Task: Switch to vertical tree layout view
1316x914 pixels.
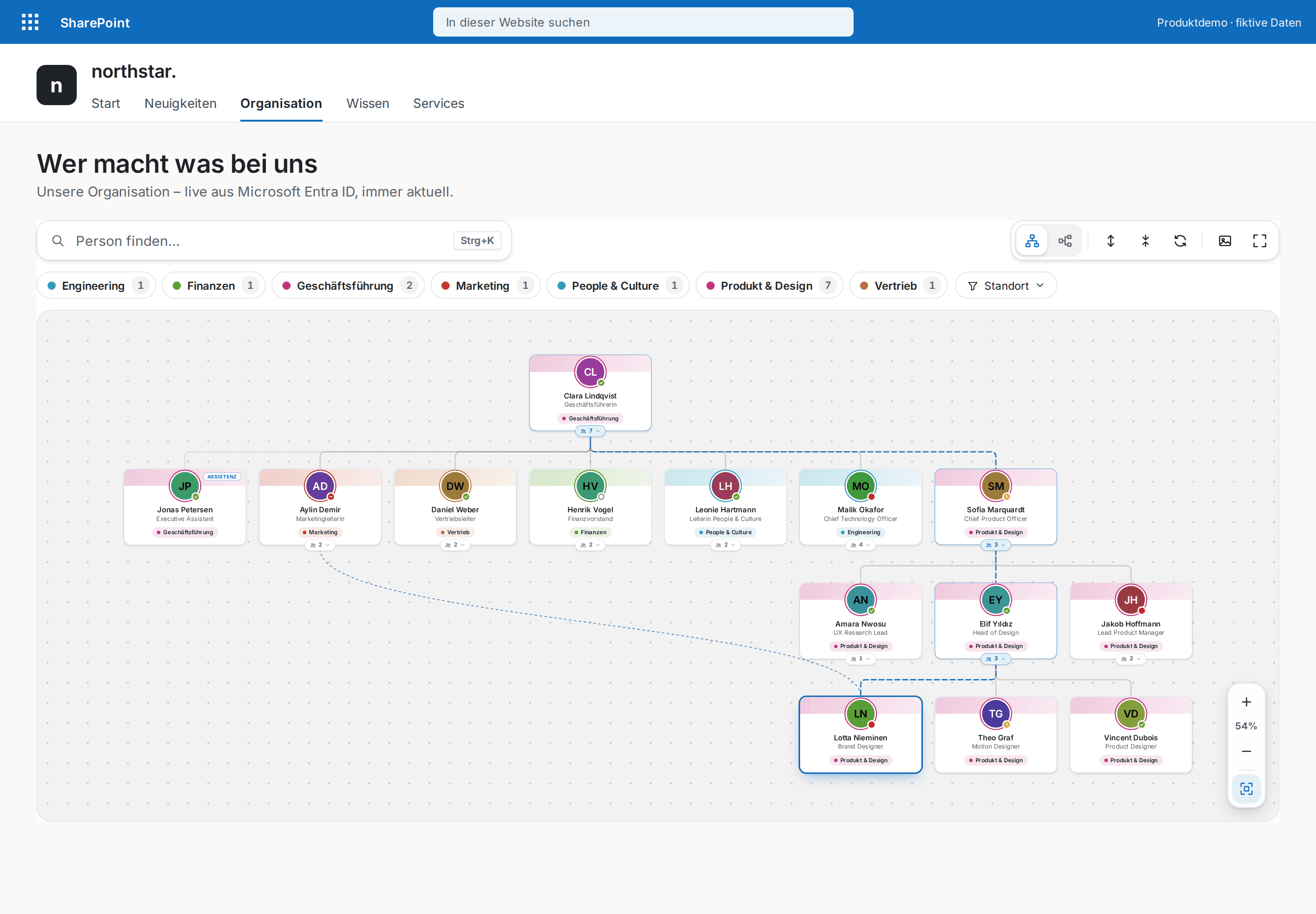Action: tap(1032, 240)
